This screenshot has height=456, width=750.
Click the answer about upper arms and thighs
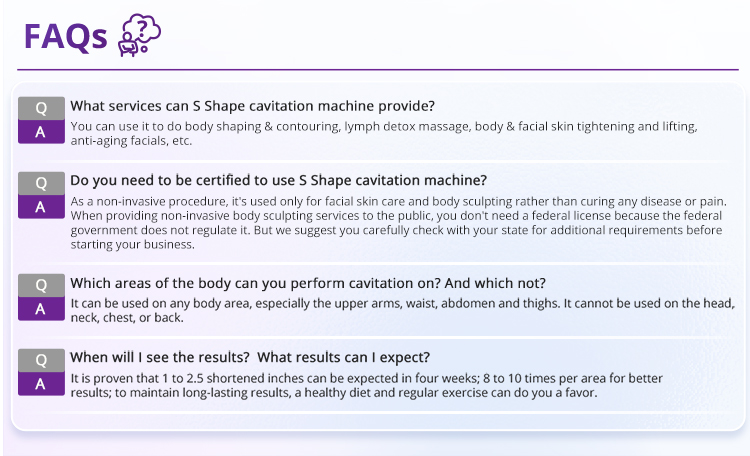pyautogui.click(x=403, y=311)
